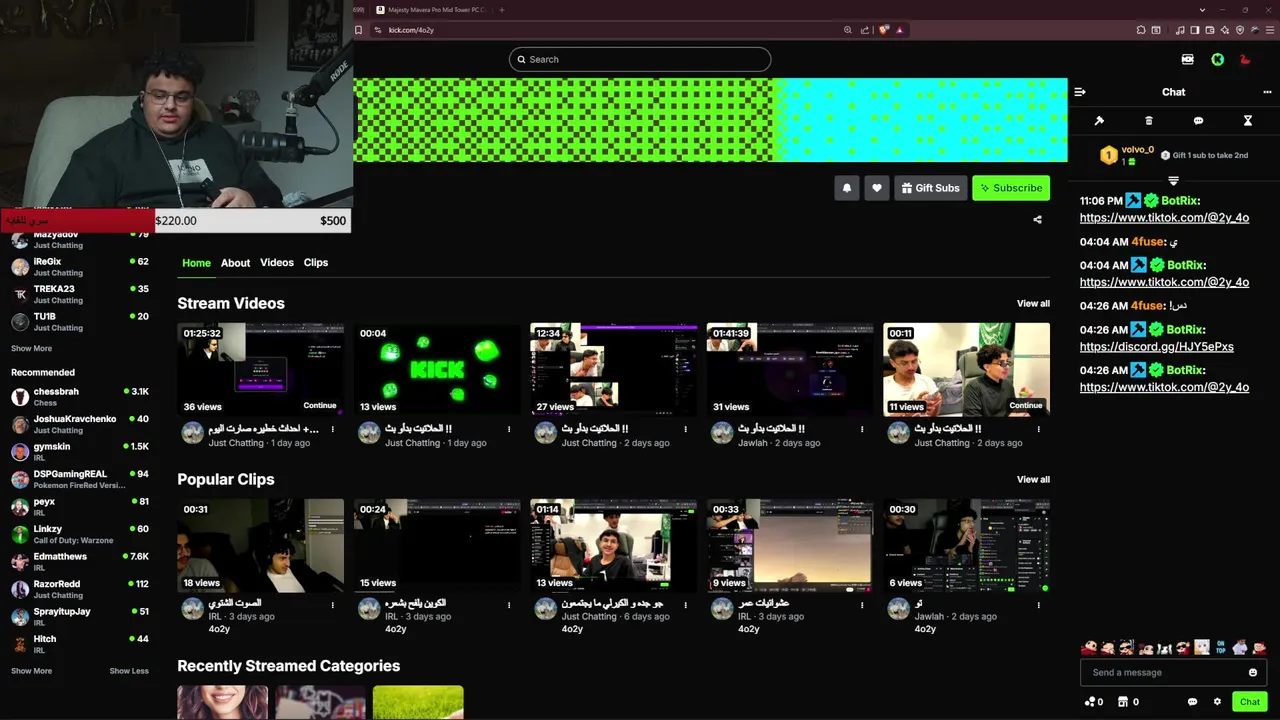Screen dimensions: 1280x720
Task: Click the speech bubble icon in chat toolbar
Action: [1198, 121]
